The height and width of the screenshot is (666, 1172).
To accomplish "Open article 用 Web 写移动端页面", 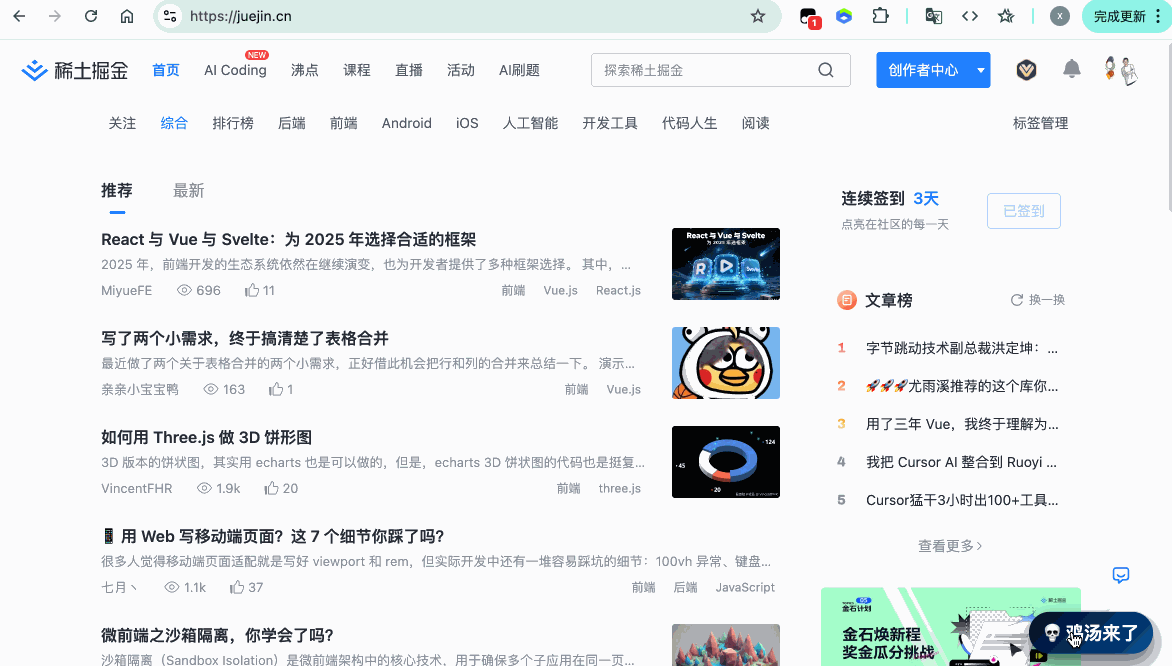I will pyautogui.click(x=273, y=537).
